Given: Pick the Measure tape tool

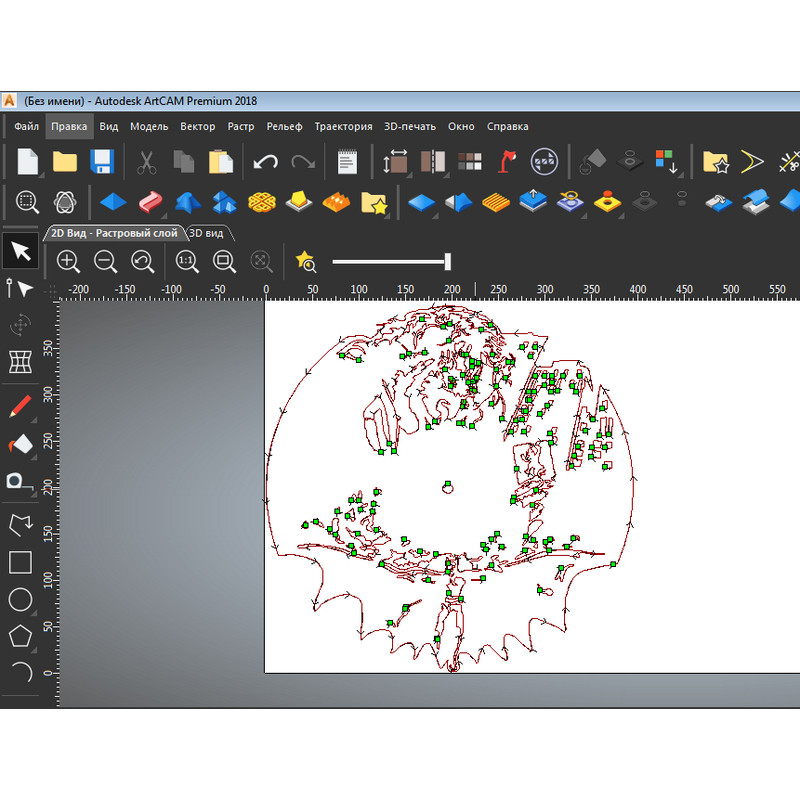Looking at the screenshot, I should click(21, 481).
